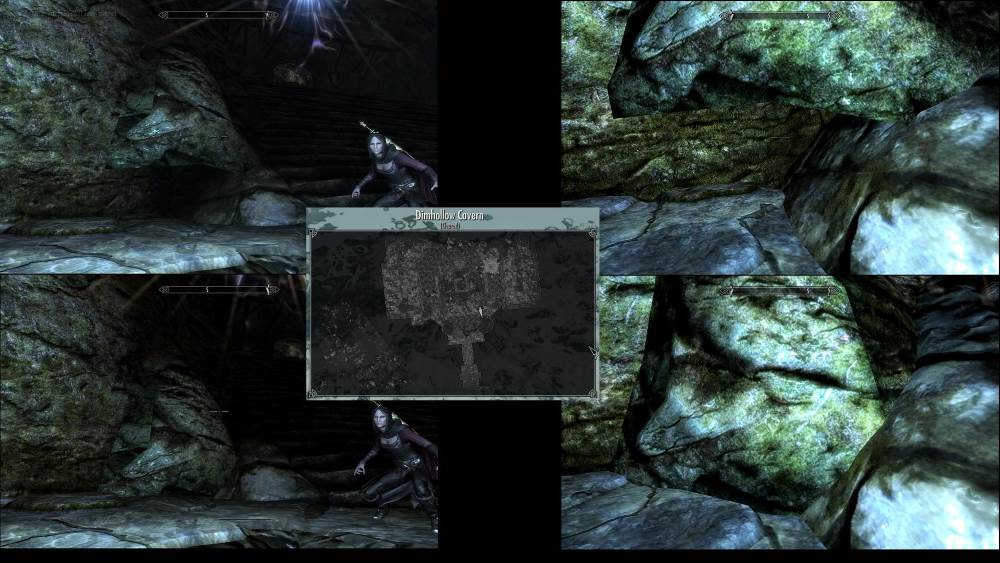Screen dimensions: 1000x563
Task: Click the crosshair in the bottom-left view
Action: click(219, 411)
